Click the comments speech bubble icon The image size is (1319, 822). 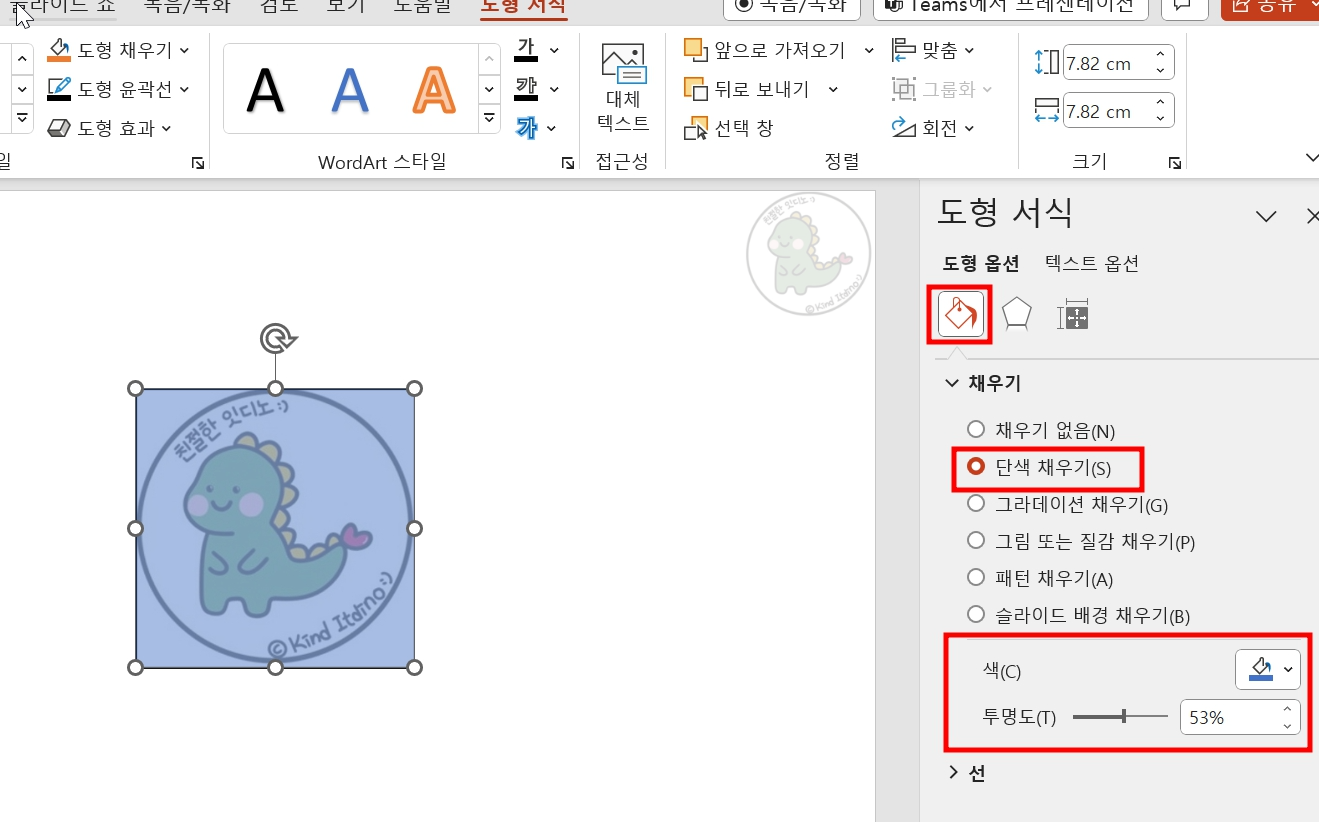click(1183, 5)
